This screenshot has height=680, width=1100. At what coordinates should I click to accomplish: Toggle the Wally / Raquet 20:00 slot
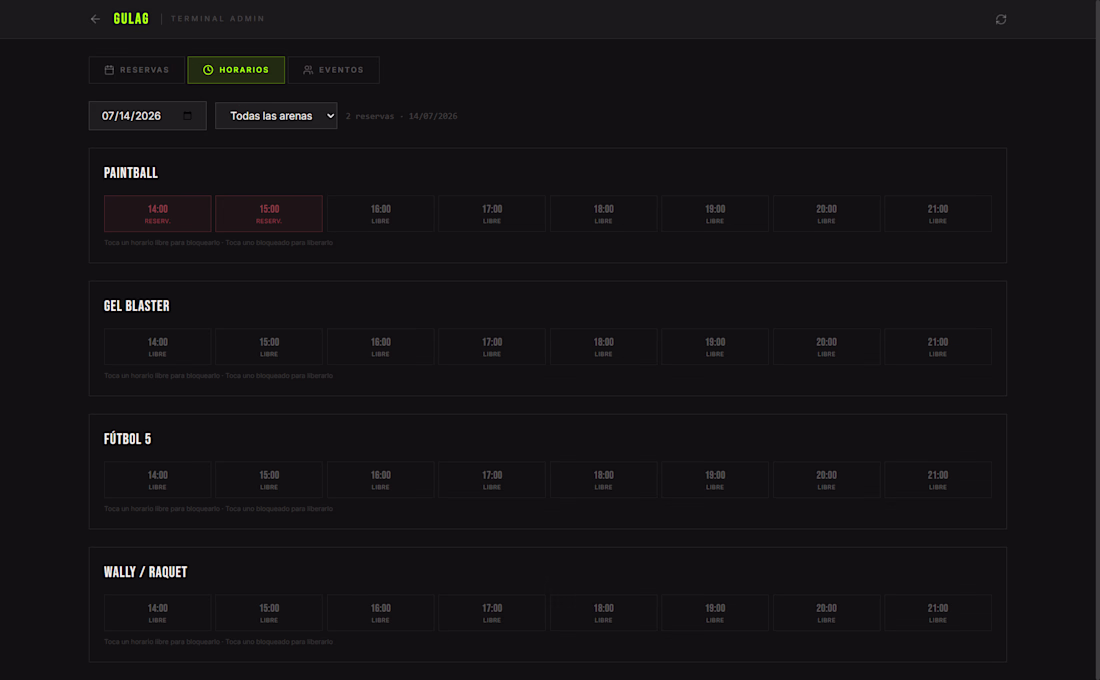[x=826, y=613]
